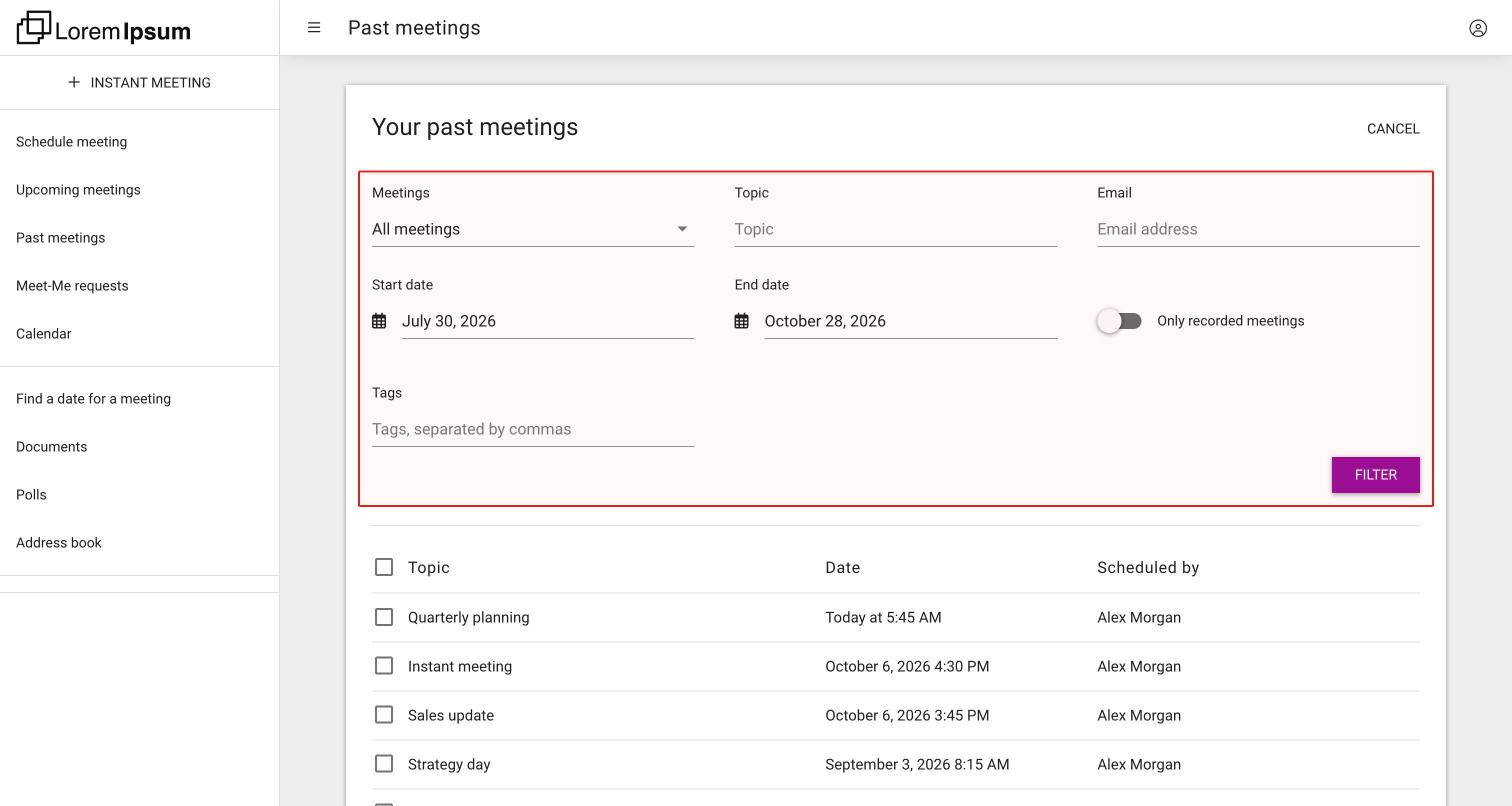Check the Sales update row checkbox
The width and height of the screenshot is (1512, 806).
click(x=384, y=715)
